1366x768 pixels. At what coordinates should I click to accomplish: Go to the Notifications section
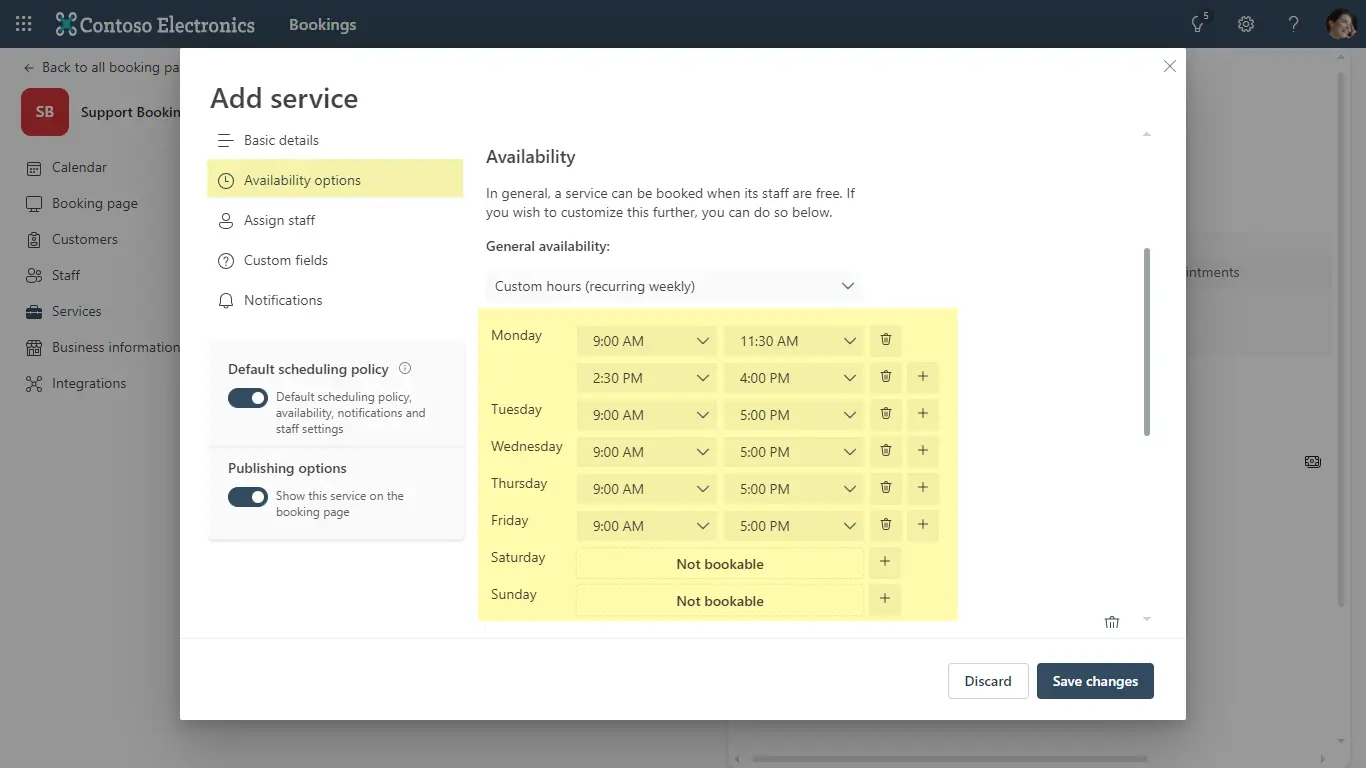pyautogui.click(x=283, y=300)
